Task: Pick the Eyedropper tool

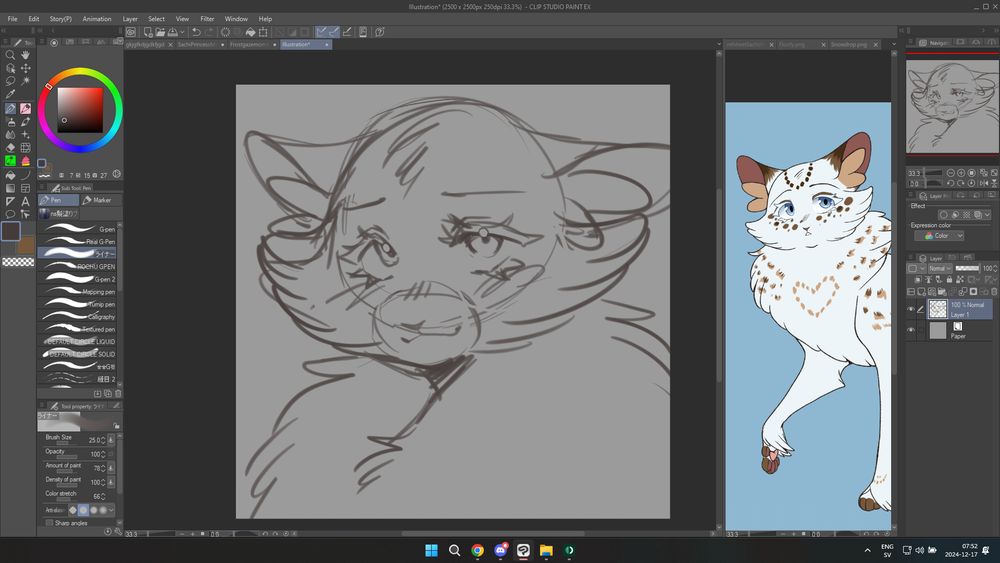Action: coord(10,94)
